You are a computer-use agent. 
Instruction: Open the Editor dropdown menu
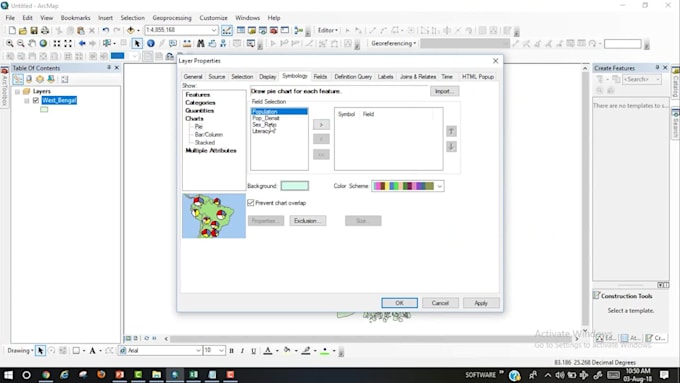tap(327, 30)
